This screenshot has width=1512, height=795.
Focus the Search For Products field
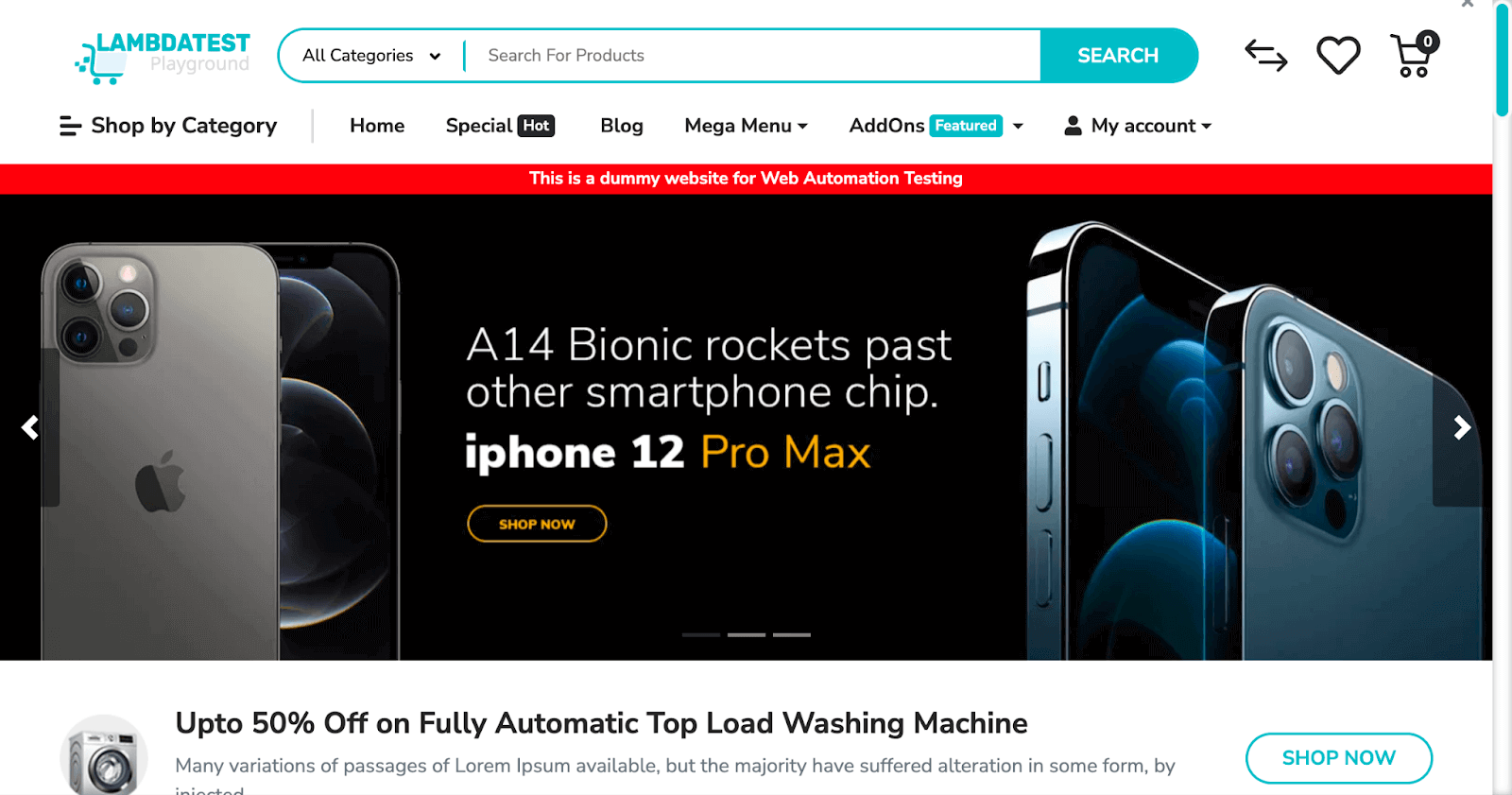[754, 56]
